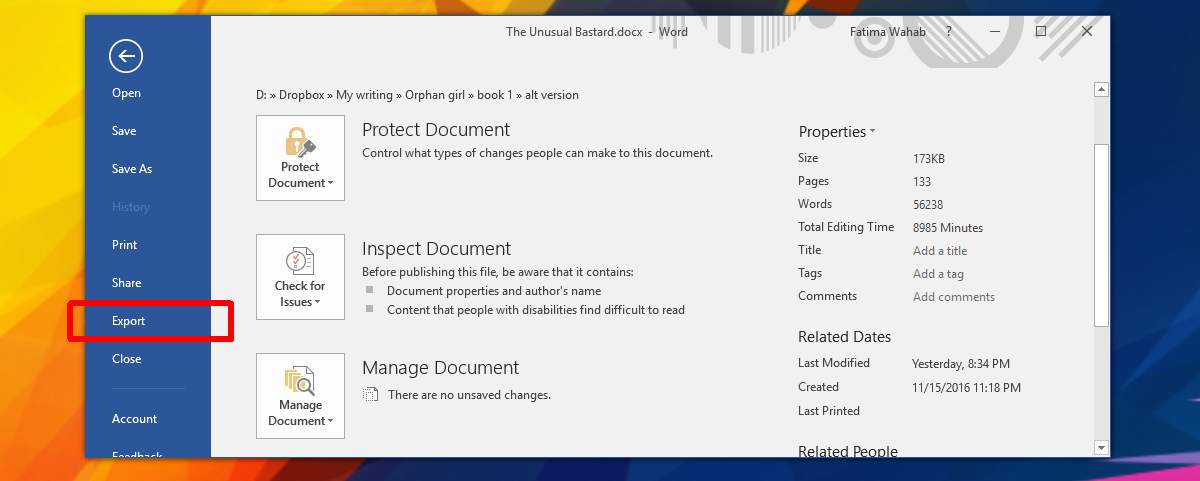Viewport: 1200px width, 481px height.
Task: Click the help question mark icon
Action: point(948,32)
